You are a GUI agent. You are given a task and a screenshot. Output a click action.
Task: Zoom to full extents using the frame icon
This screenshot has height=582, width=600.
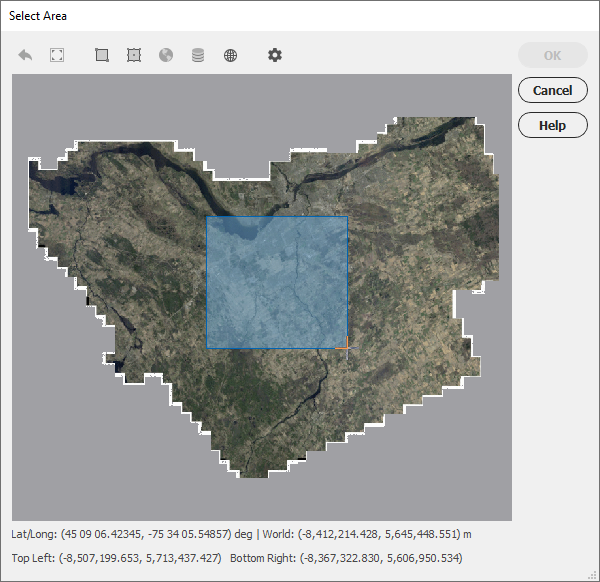pyautogui.click(x=57, y=55)
